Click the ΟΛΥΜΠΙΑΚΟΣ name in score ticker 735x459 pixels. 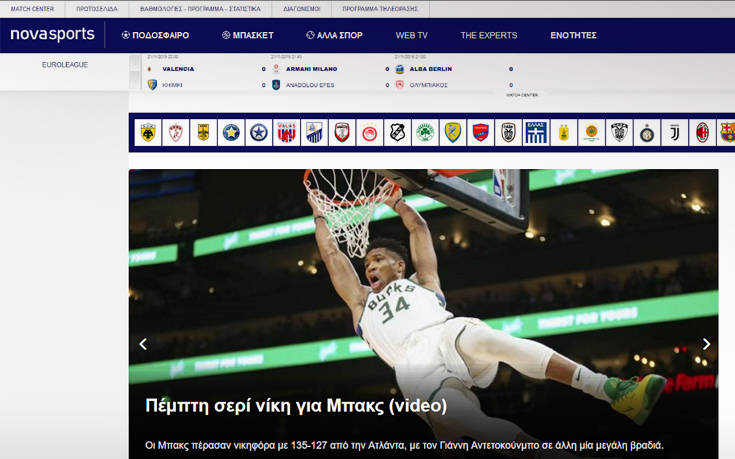pyautogui.click(x=428, y=85)
